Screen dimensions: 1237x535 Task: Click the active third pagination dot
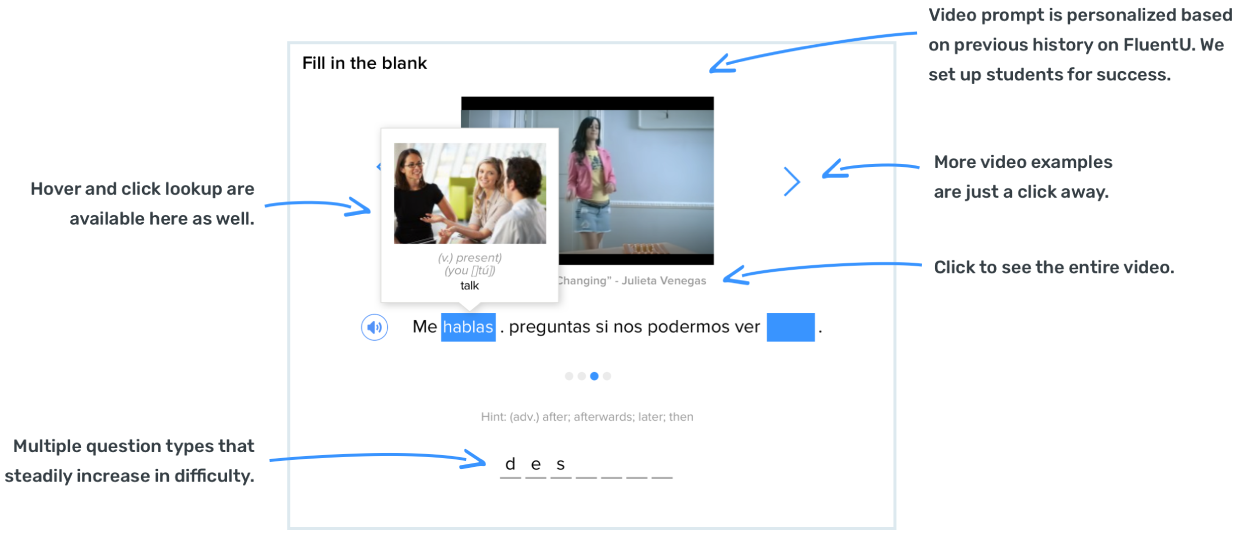tap(594, 377)
